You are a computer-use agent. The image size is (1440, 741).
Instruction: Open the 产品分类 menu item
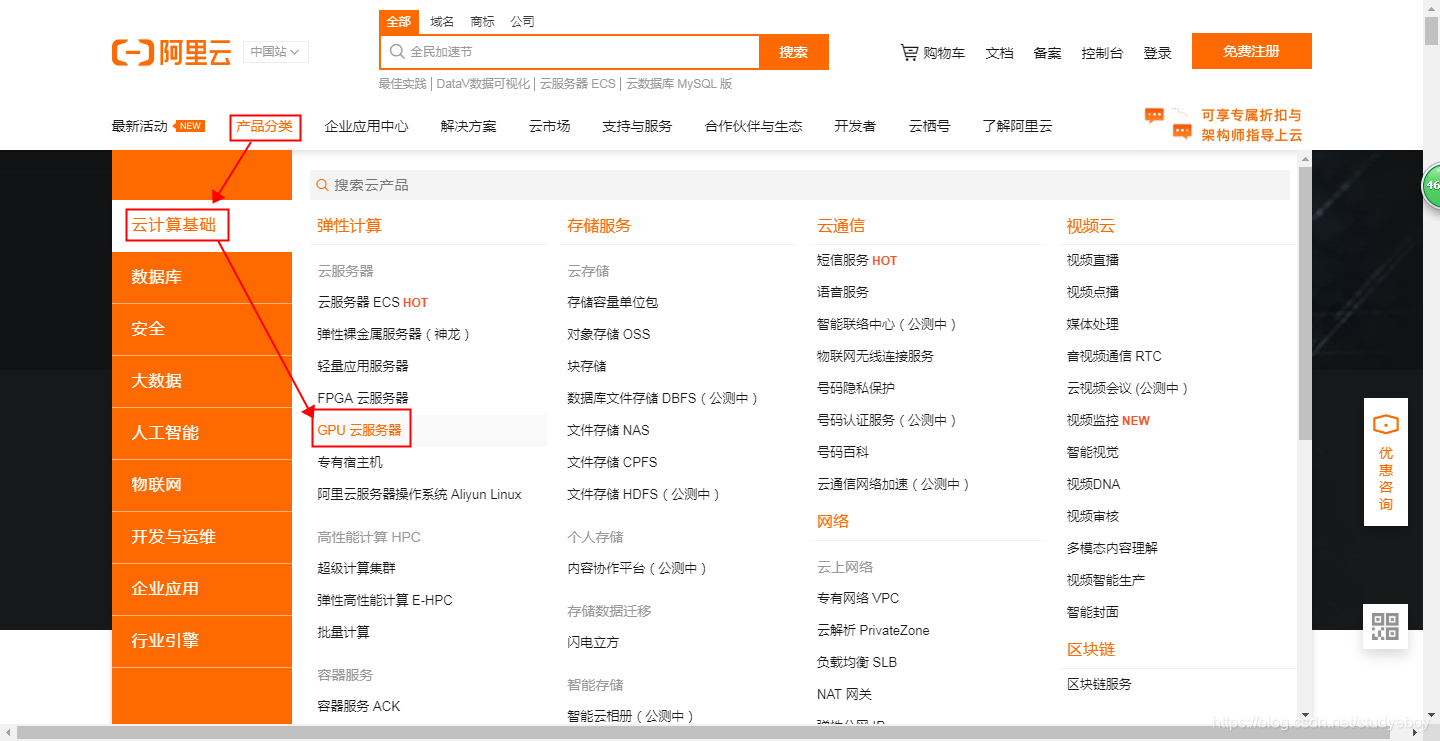[265, 126]
